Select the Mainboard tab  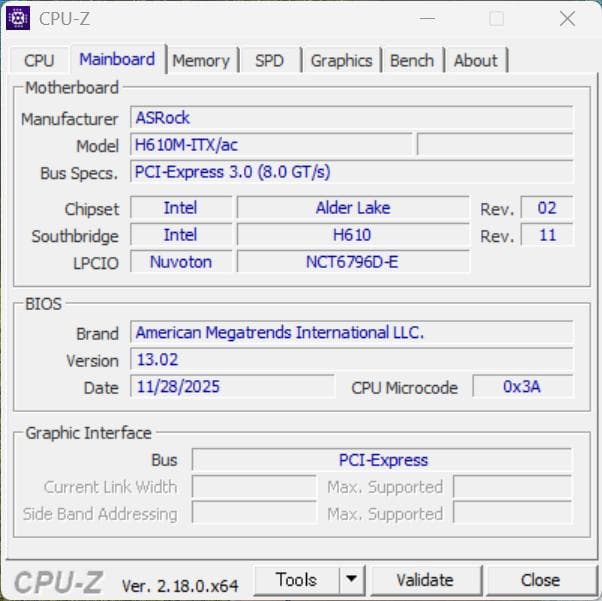(117, 59)
